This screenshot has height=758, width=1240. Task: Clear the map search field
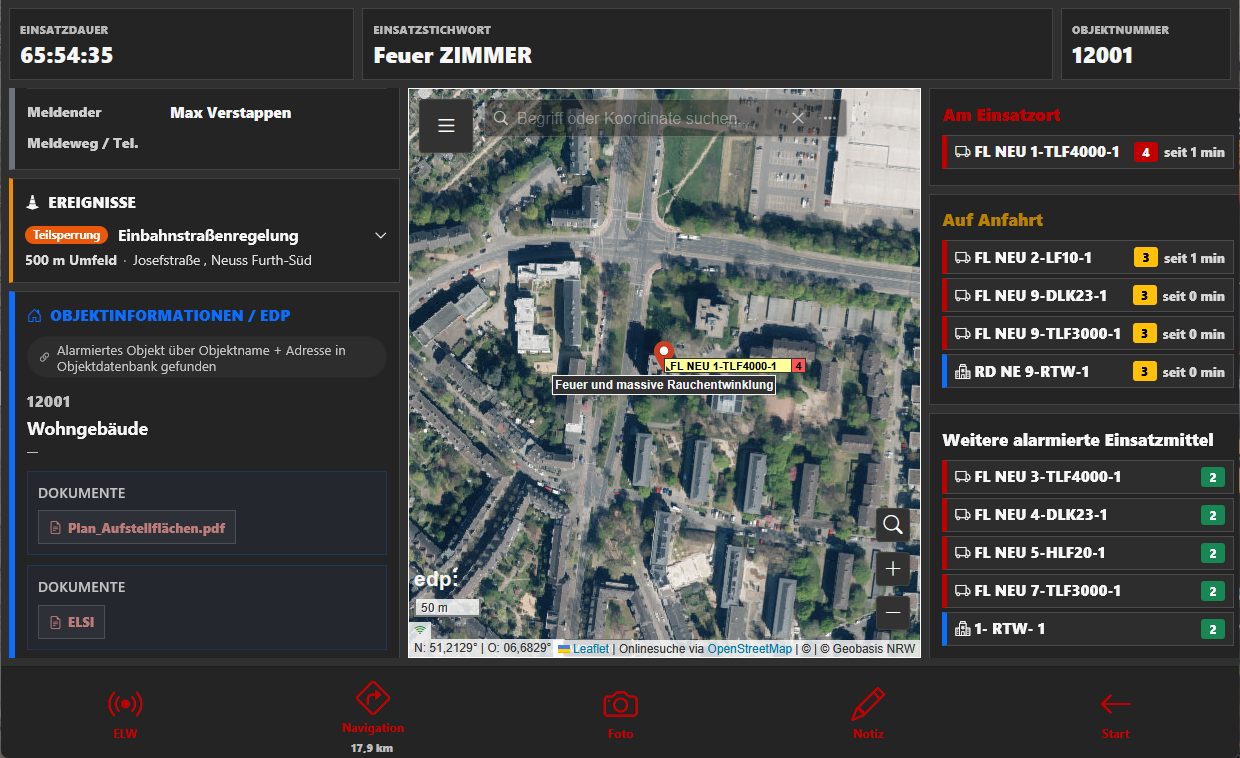point(798,119)
